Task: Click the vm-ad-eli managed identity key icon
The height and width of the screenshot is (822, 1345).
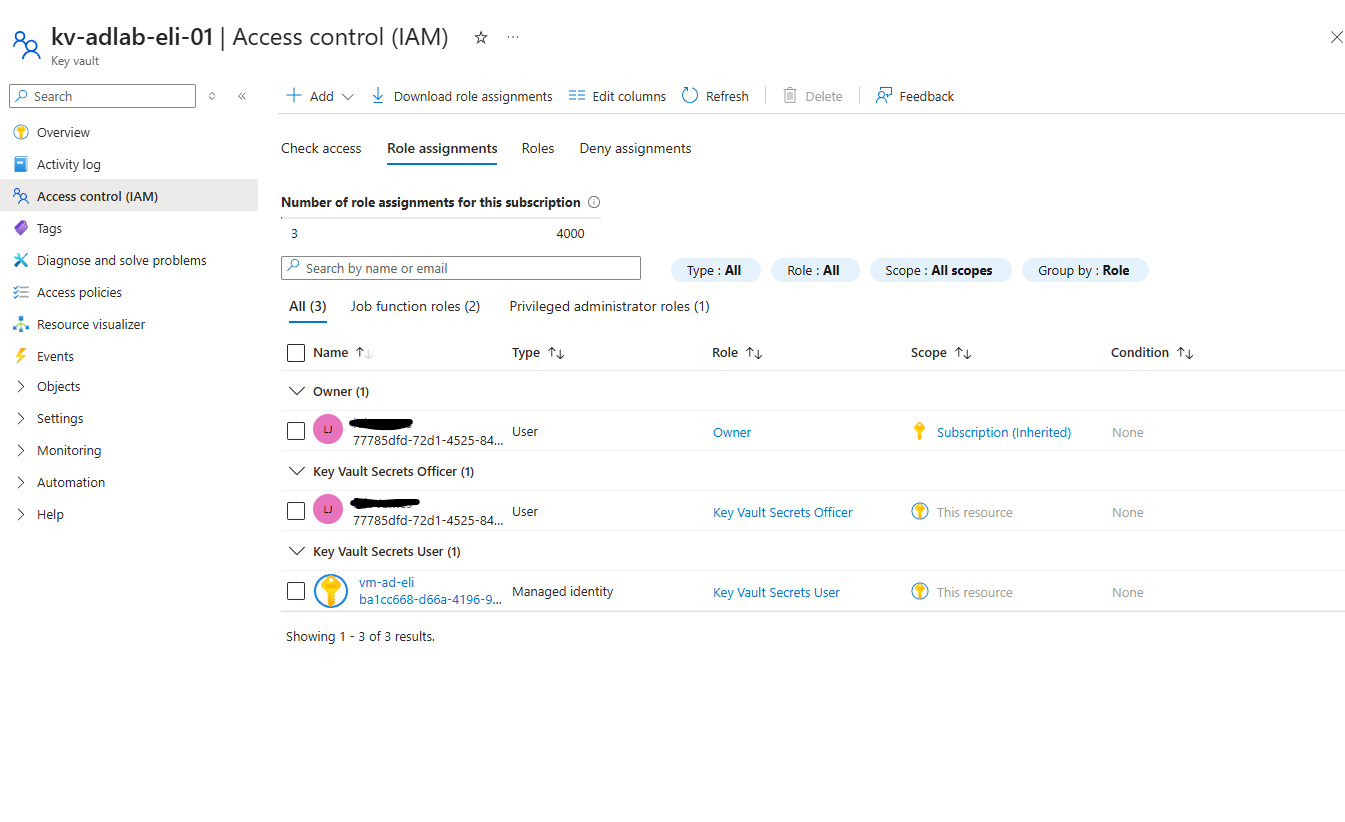Action: 331,591
